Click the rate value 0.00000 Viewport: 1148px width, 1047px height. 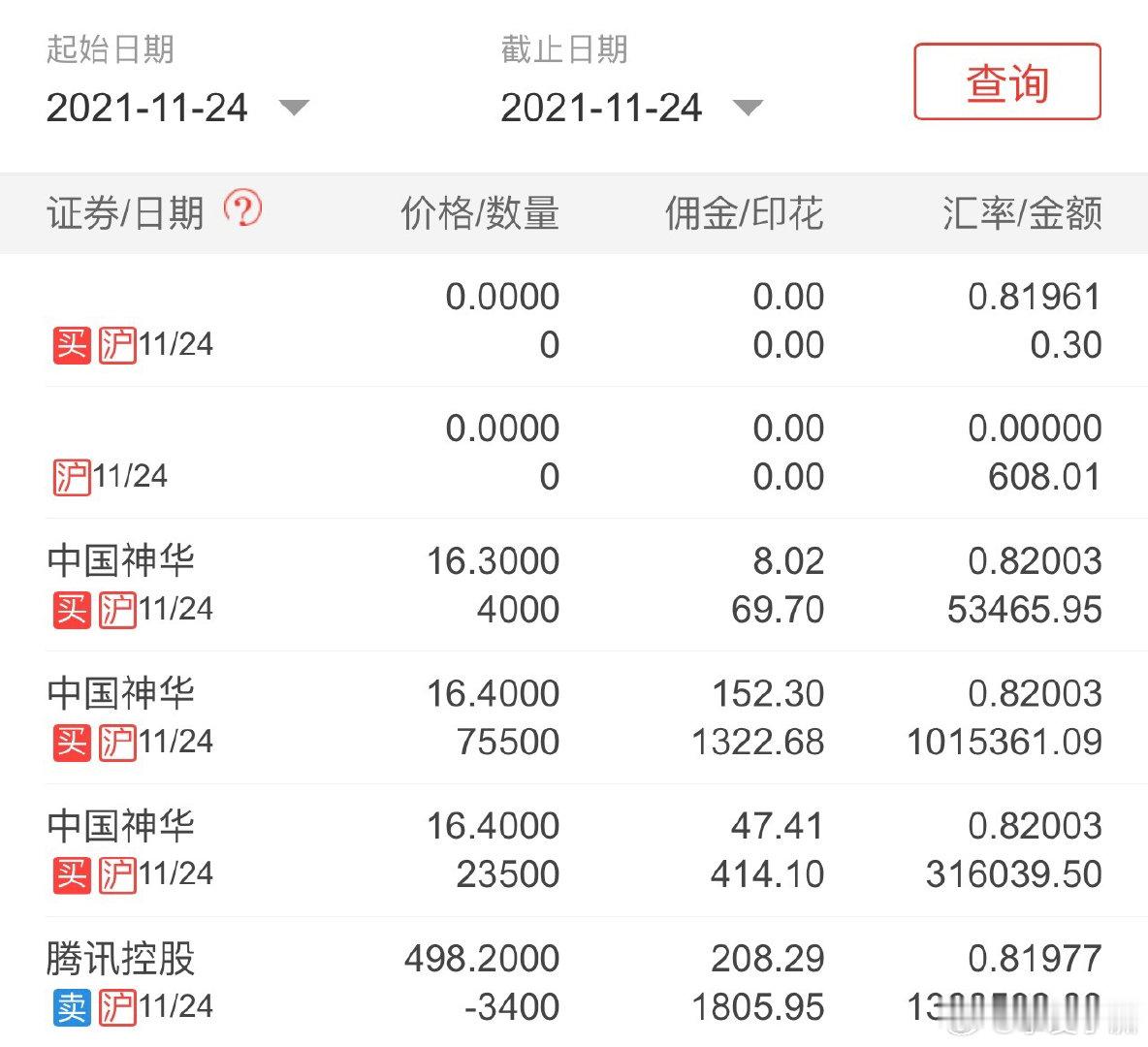[1035, 428]
